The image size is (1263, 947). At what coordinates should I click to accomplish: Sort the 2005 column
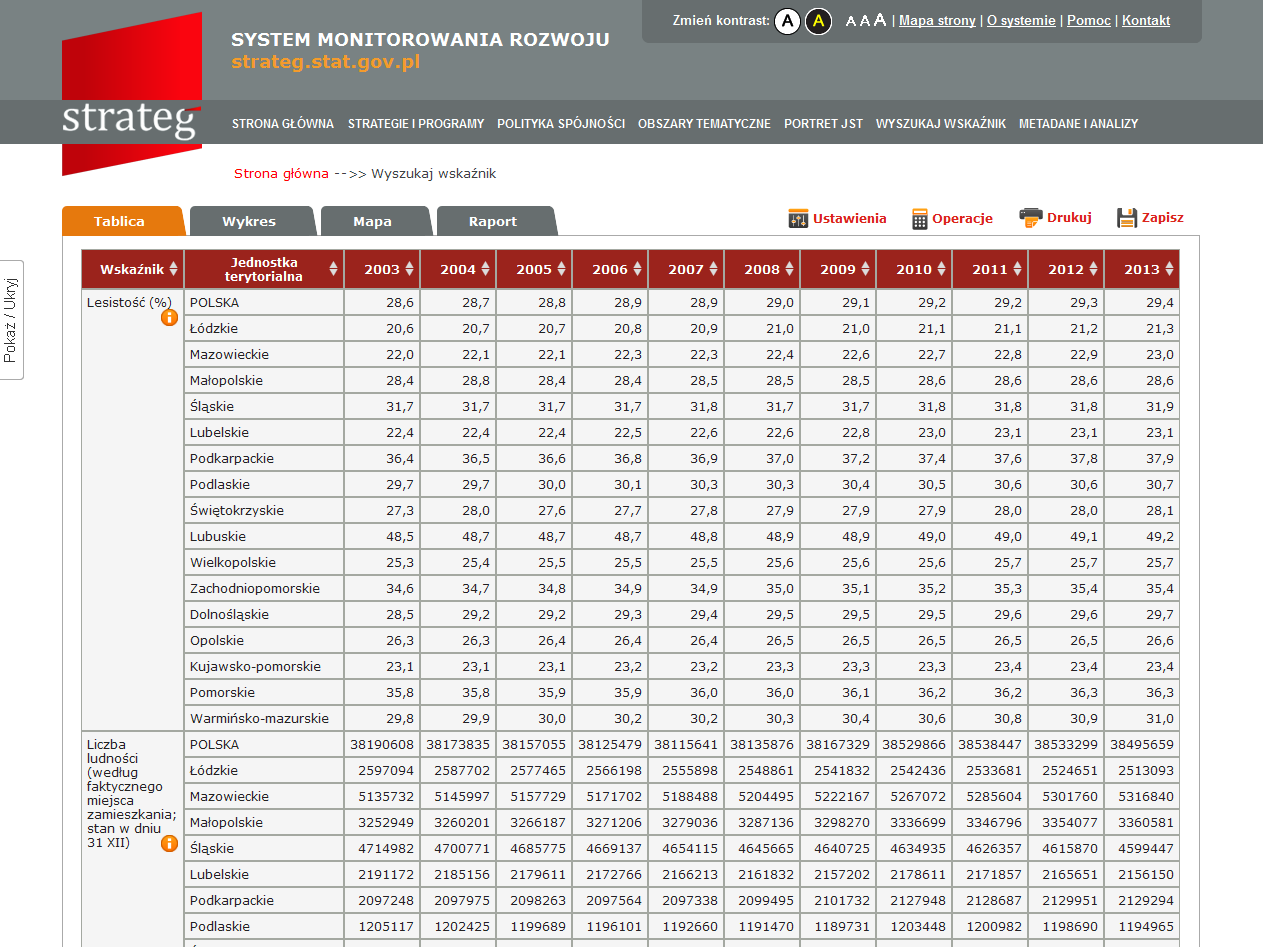[561, 269]
